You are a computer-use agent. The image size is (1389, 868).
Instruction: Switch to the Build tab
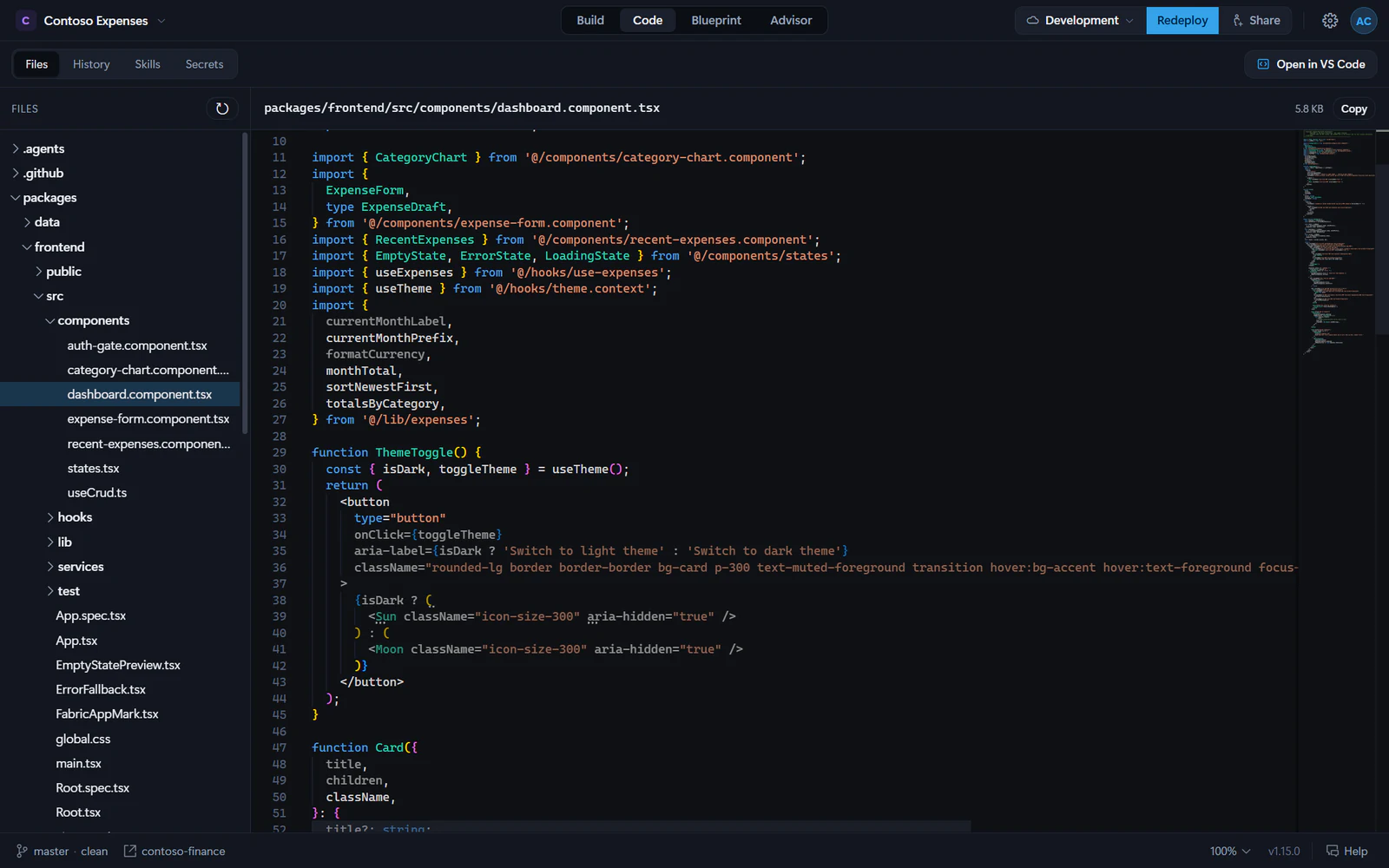[590, 21]
